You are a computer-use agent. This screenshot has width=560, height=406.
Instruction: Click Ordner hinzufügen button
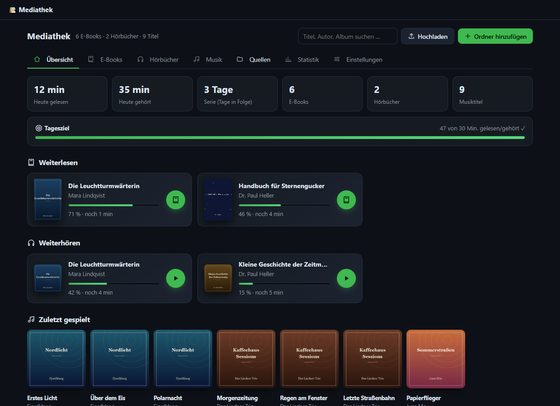pyautogui.click(x=495, y=36)
